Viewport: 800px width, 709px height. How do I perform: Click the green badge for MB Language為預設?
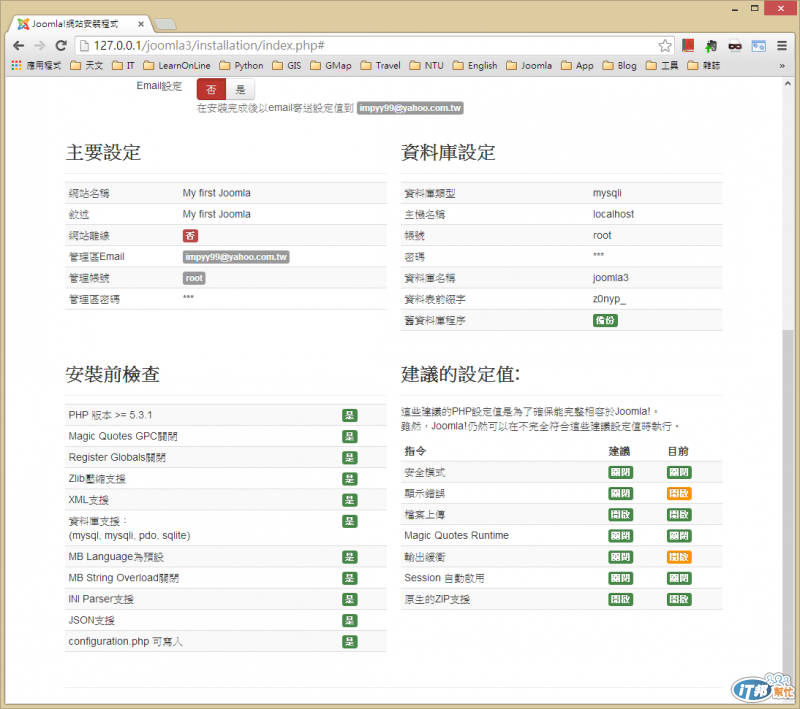349,557
